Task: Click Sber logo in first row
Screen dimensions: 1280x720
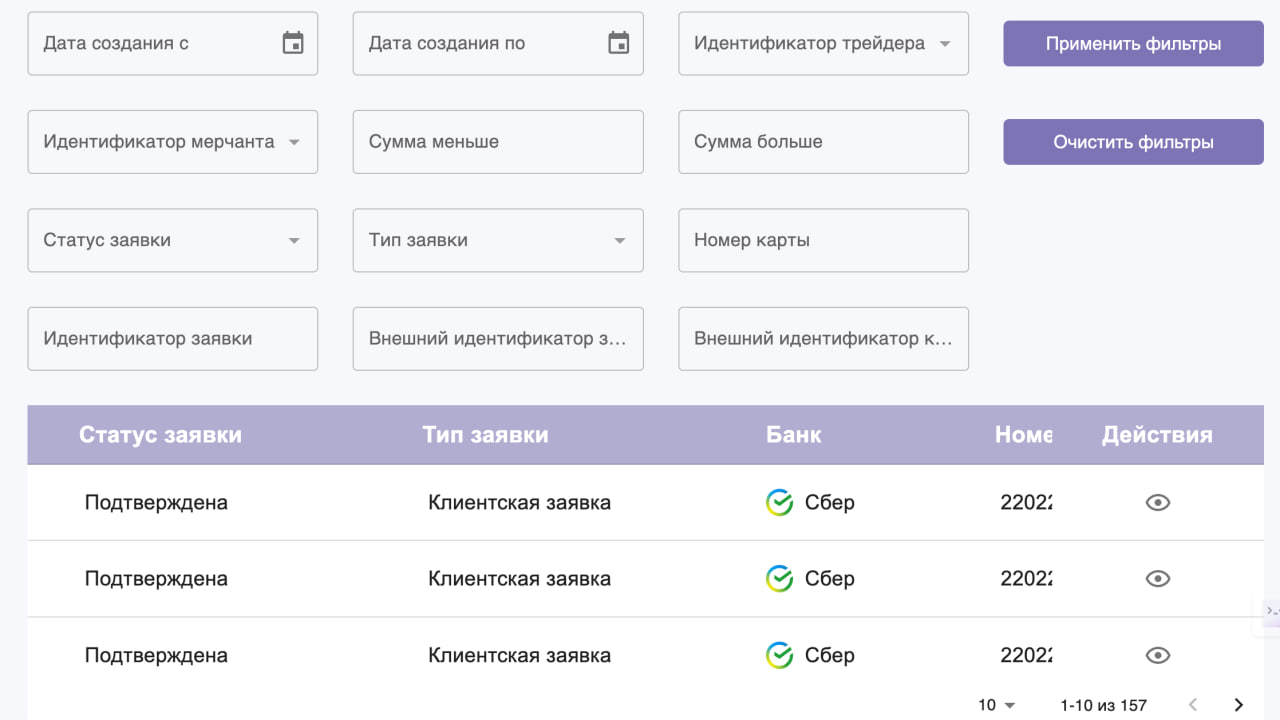Action: point(779,503)
